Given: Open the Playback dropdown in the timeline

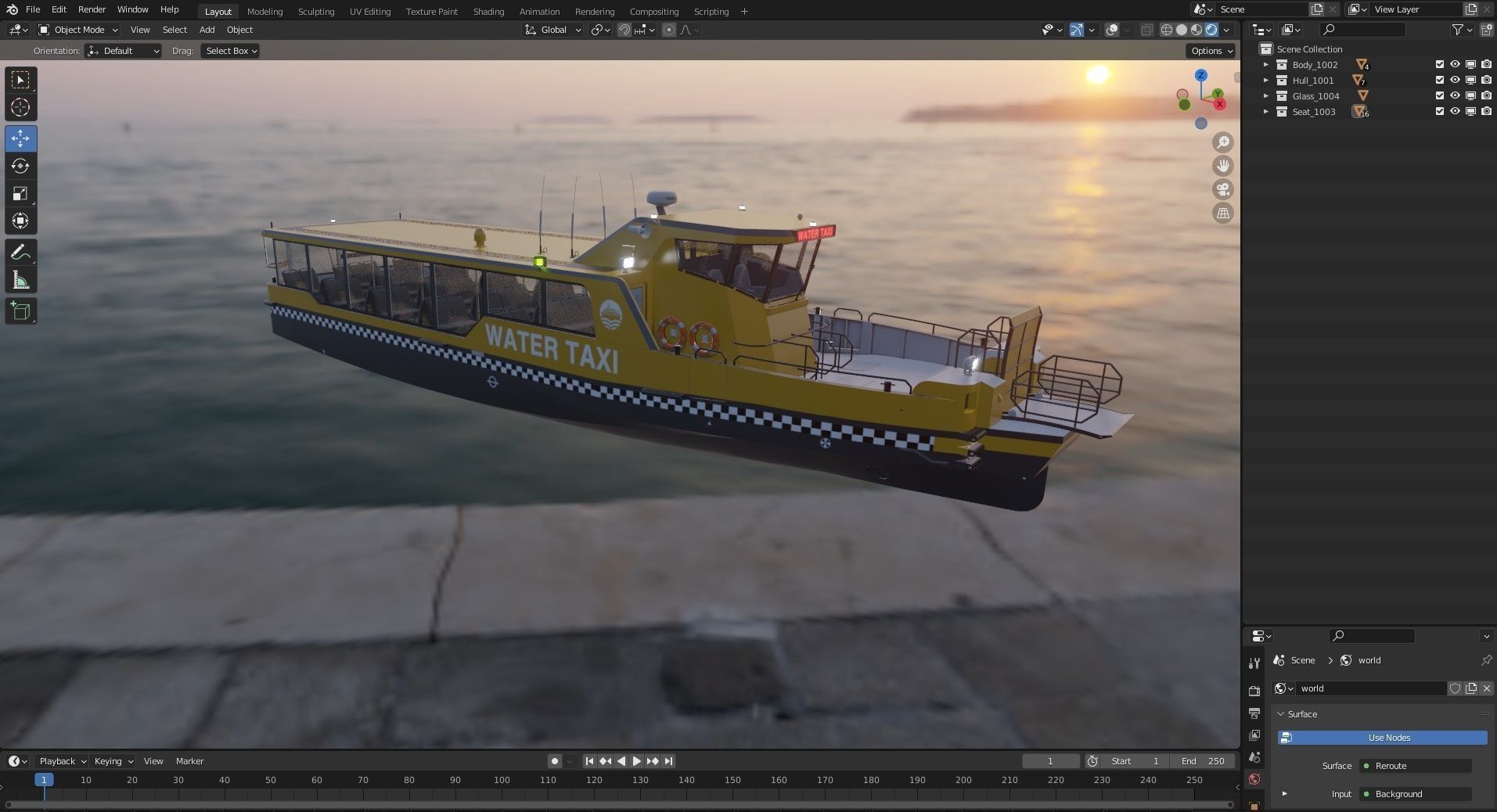Looking at the screenshot, I should (63, 761).
